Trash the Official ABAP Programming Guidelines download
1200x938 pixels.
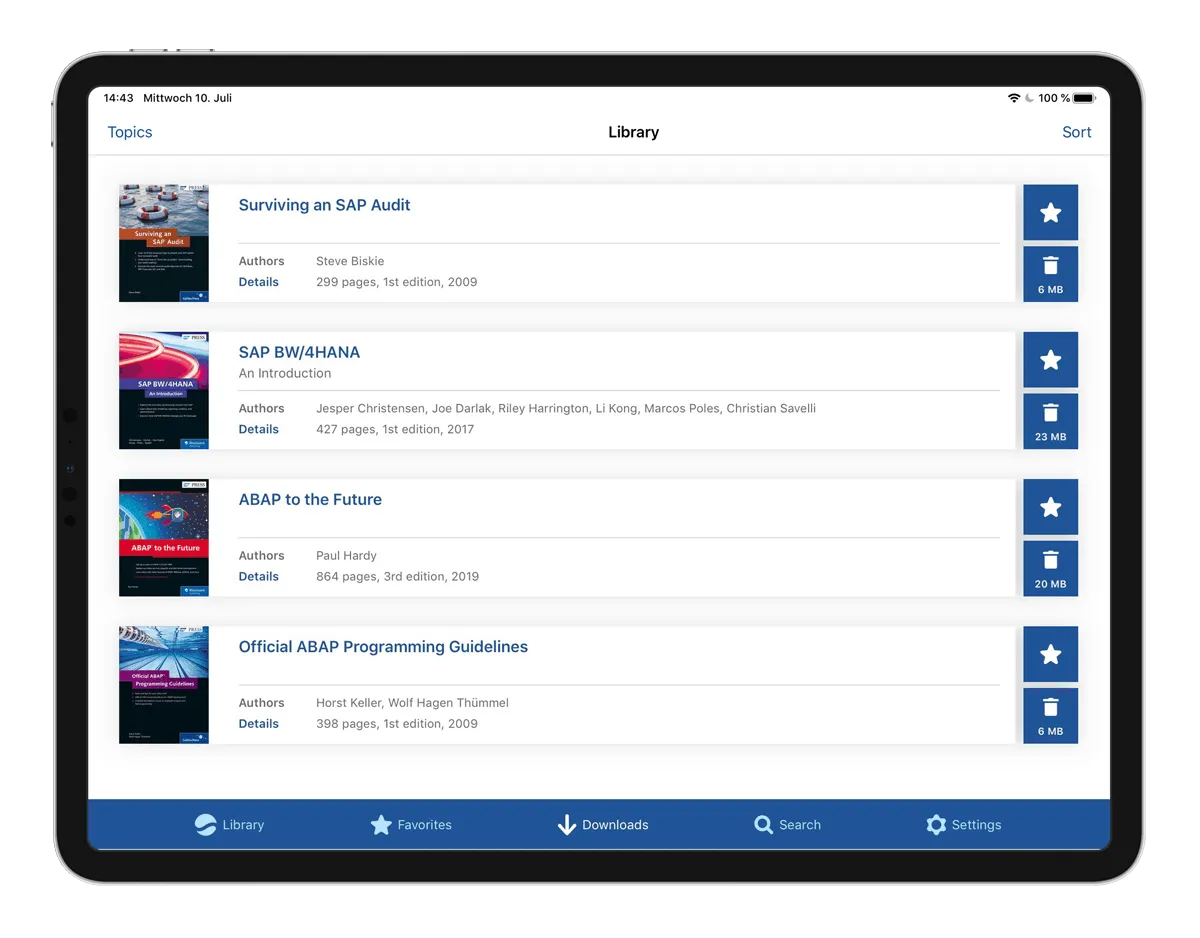1050,715
